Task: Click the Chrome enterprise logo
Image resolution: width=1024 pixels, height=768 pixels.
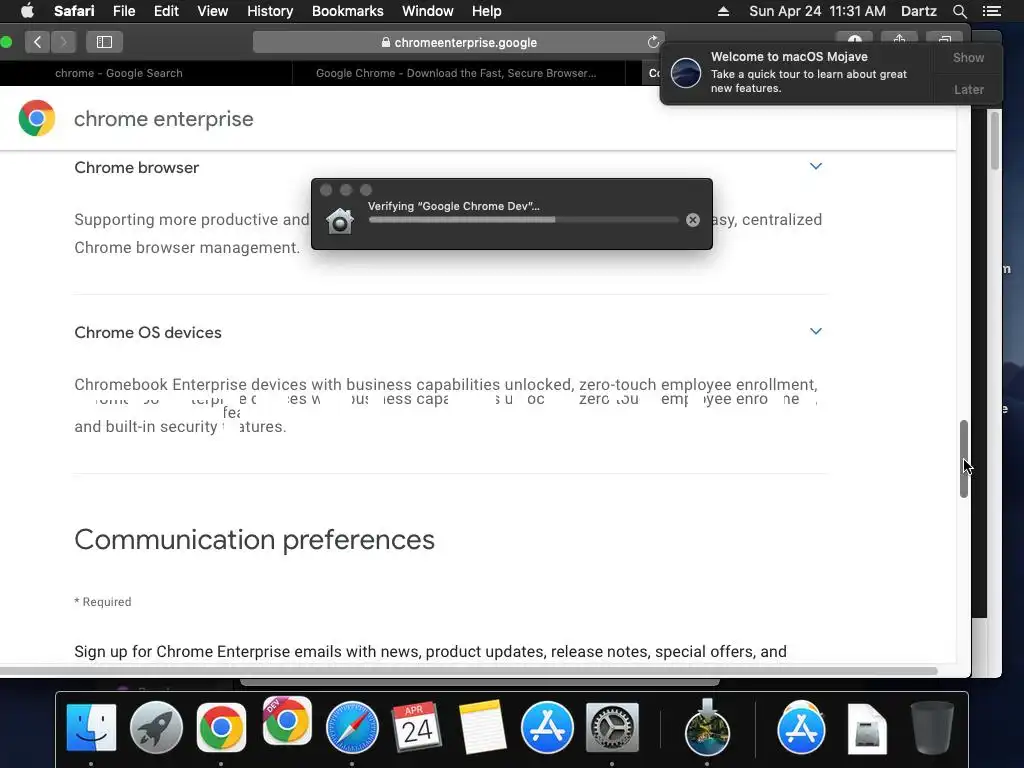Action: point(37,118)
